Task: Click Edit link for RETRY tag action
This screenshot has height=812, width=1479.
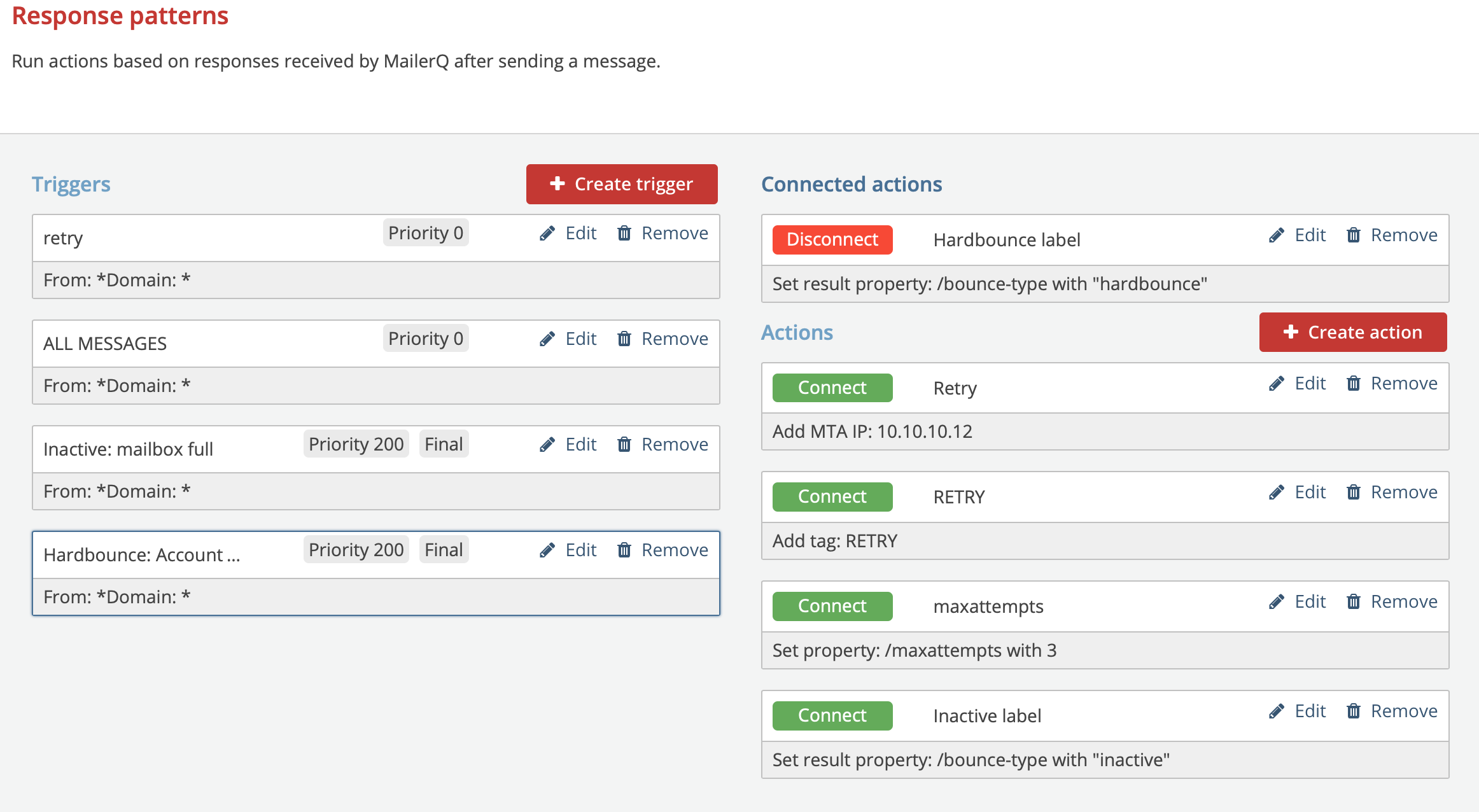Action: coord(1310,493)
